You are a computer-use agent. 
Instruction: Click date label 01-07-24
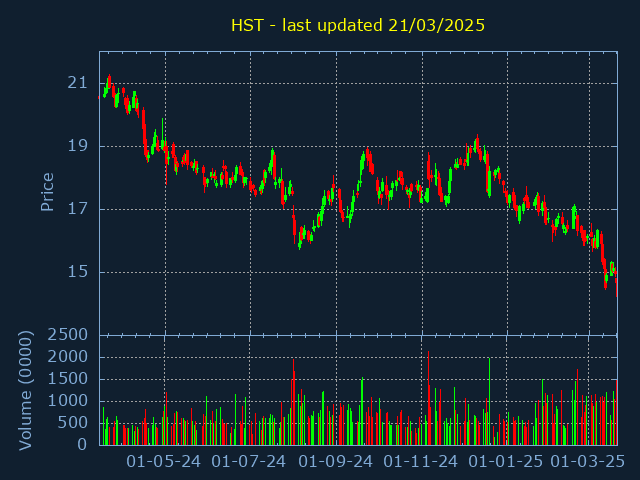(x=249, y=462)
